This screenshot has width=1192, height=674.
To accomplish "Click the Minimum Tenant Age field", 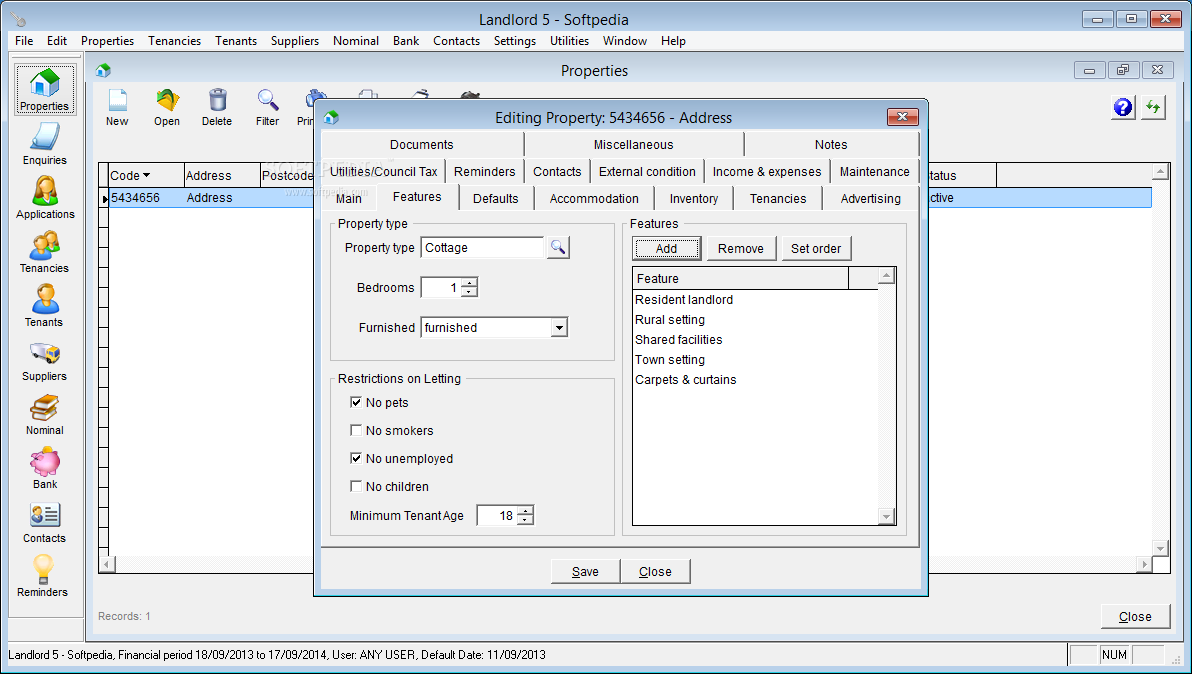I will (497, 515).
